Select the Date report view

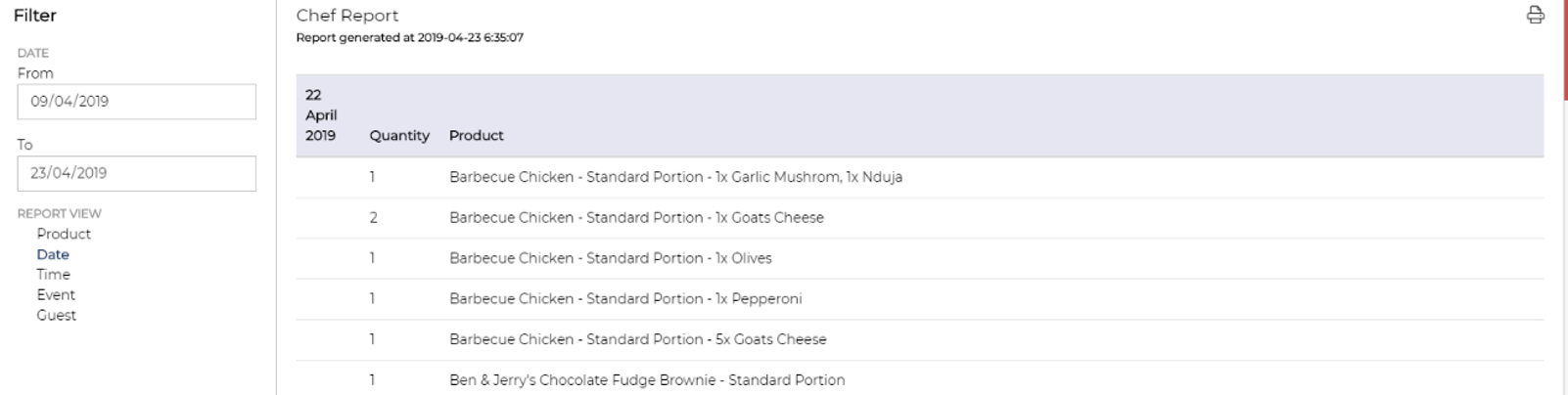53,254
